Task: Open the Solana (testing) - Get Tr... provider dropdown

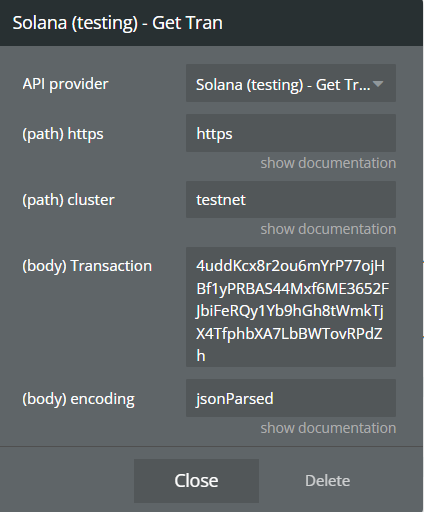Action: pos(291,83)
